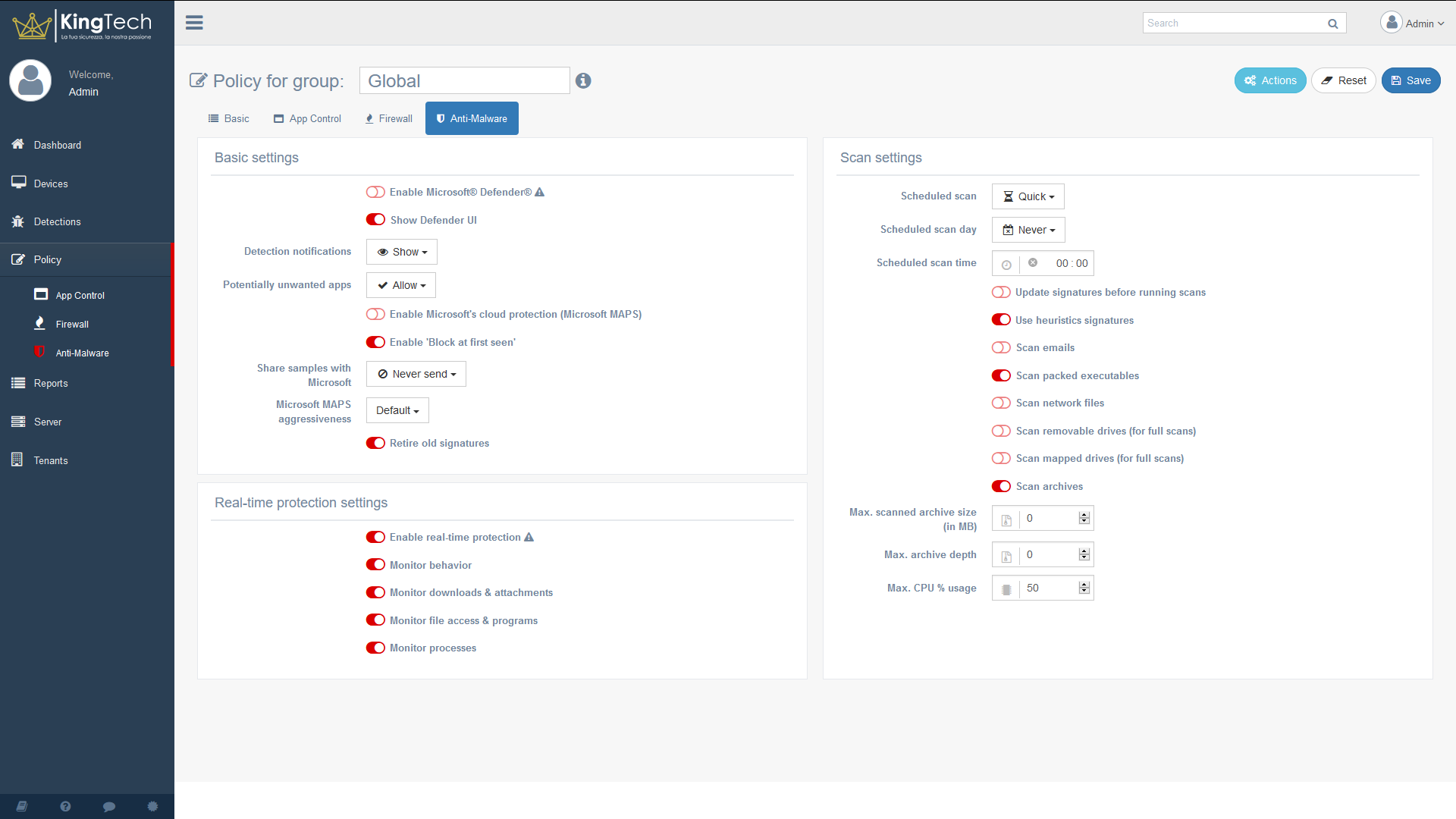Disable Scan archives toggle
The image size is (1456, 819).
(1001, 486)
